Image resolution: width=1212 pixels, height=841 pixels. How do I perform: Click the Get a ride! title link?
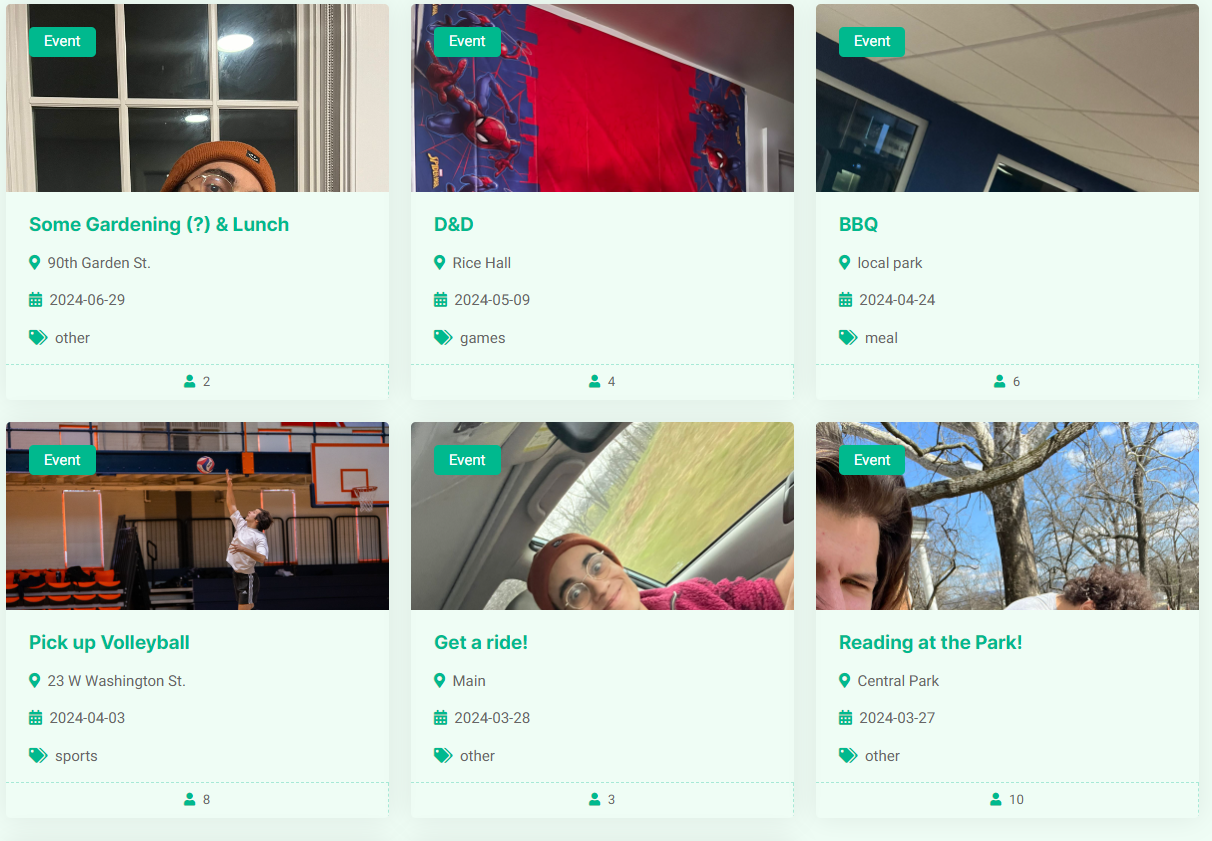tap(481, 643)
